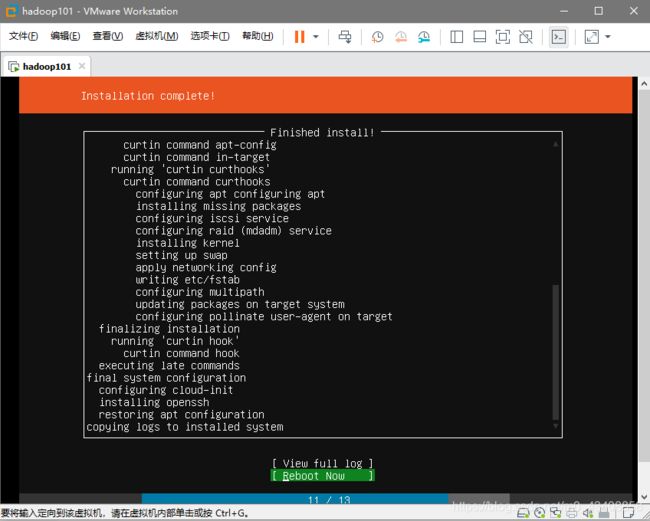This screenshot has width=650, height=521.
Task: Click the 'finalizing installation' log line
Action: (x=169, y=328)
